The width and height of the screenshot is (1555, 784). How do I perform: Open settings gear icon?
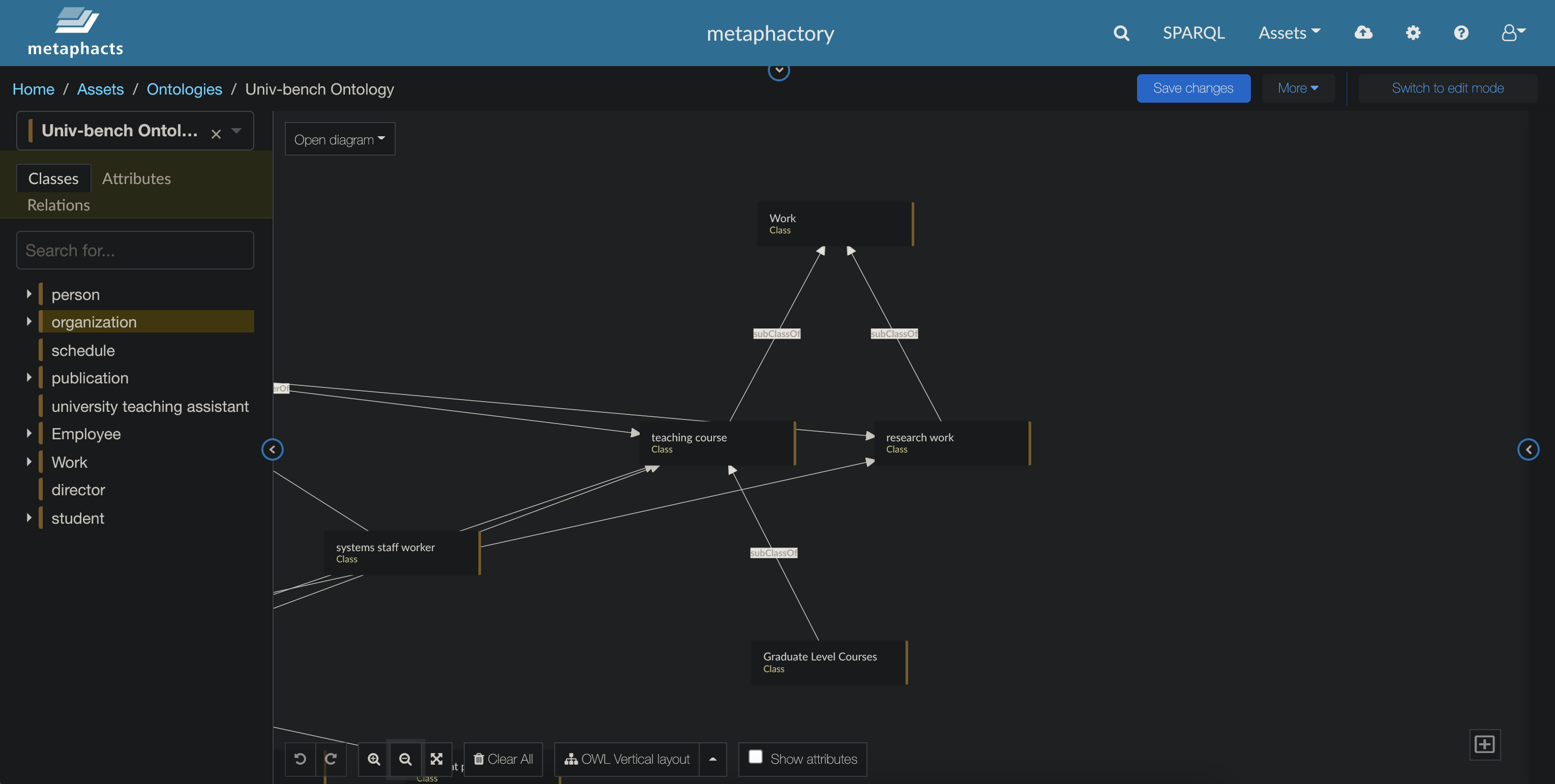coord(1413,33)
